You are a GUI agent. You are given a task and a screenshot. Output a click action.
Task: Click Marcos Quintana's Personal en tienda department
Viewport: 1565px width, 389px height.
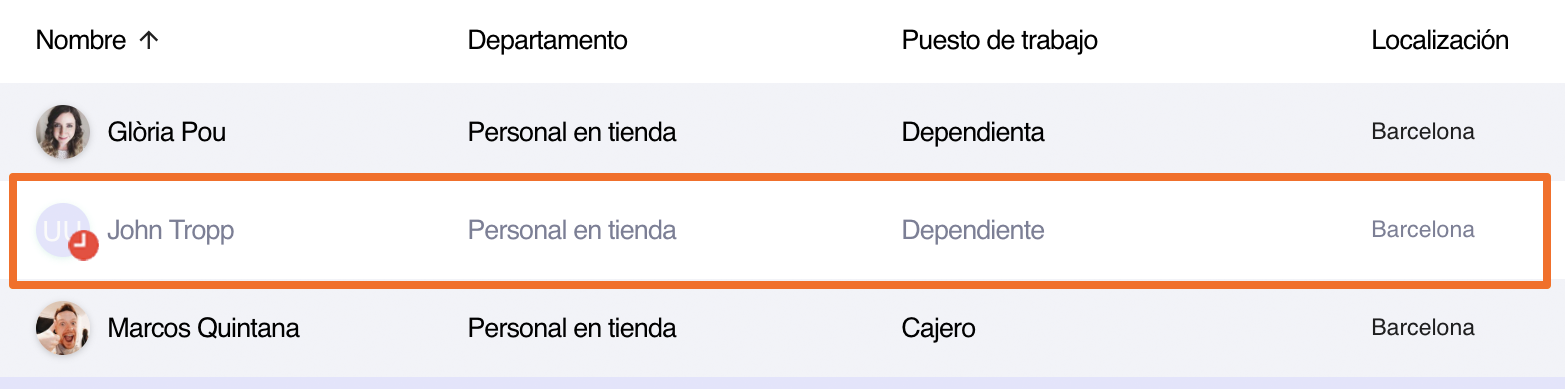coord(572,328)
